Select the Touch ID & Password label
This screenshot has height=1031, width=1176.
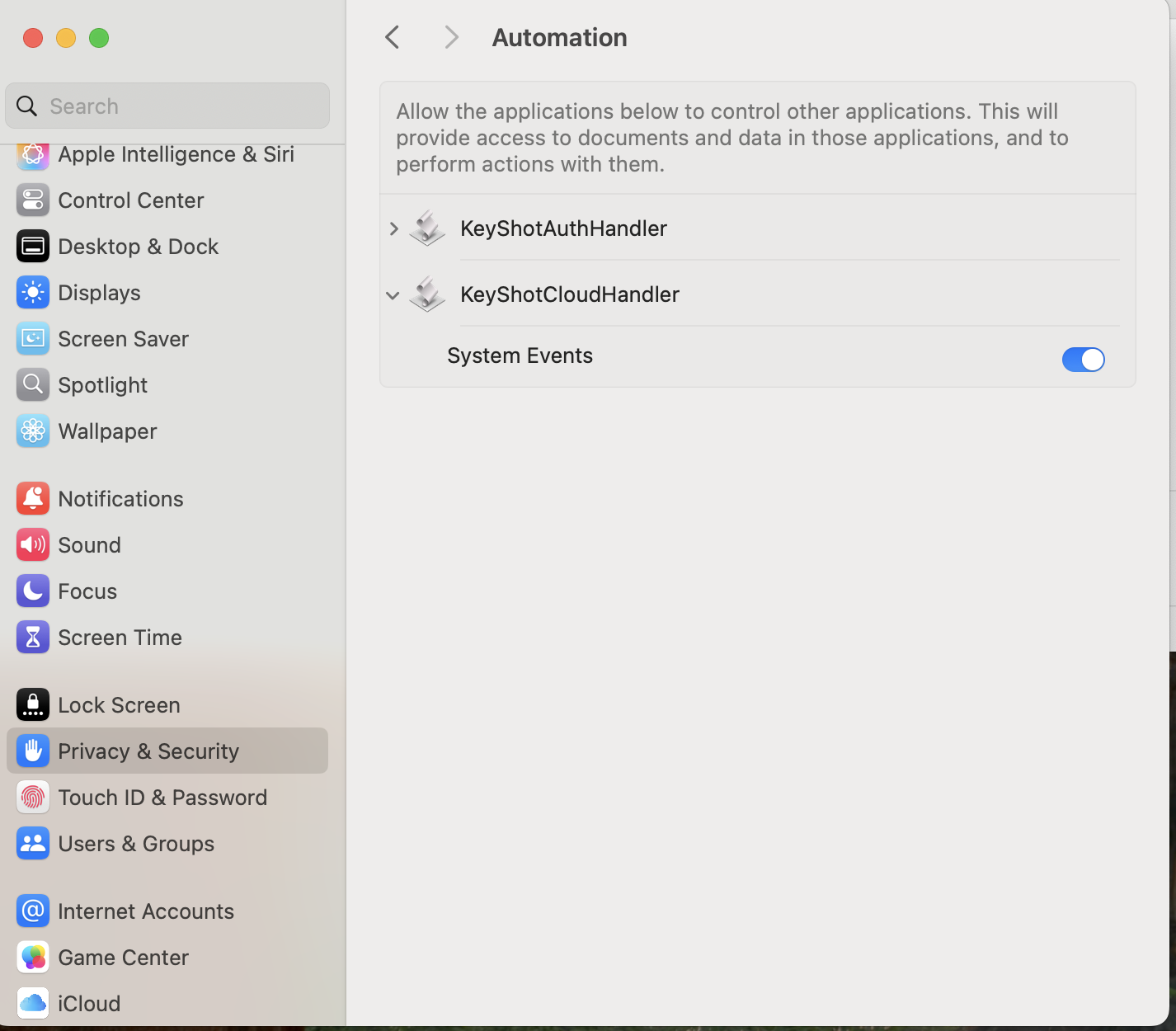point(162,798)
